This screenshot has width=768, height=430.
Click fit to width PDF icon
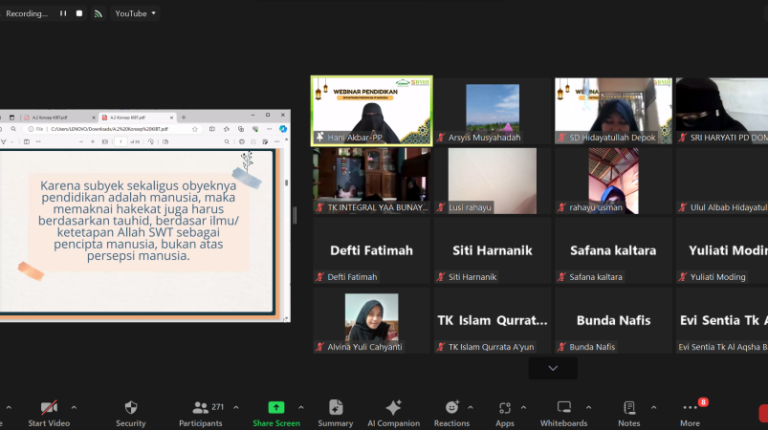point(105,142)
